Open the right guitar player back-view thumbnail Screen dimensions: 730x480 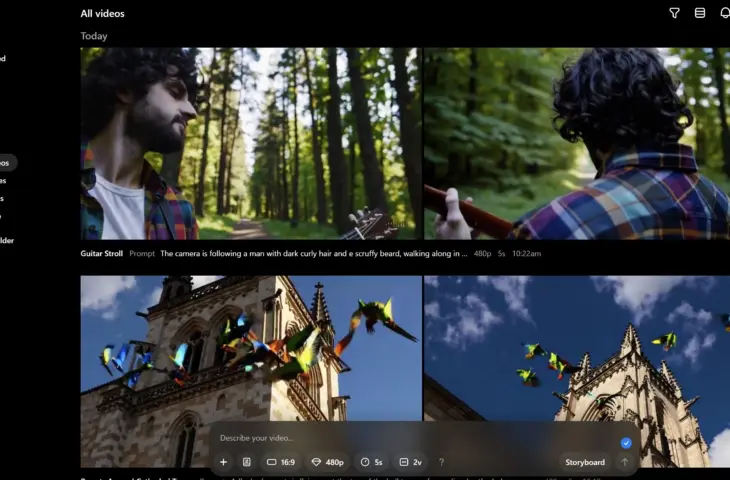pyautogui.click(x=576, y=143)
